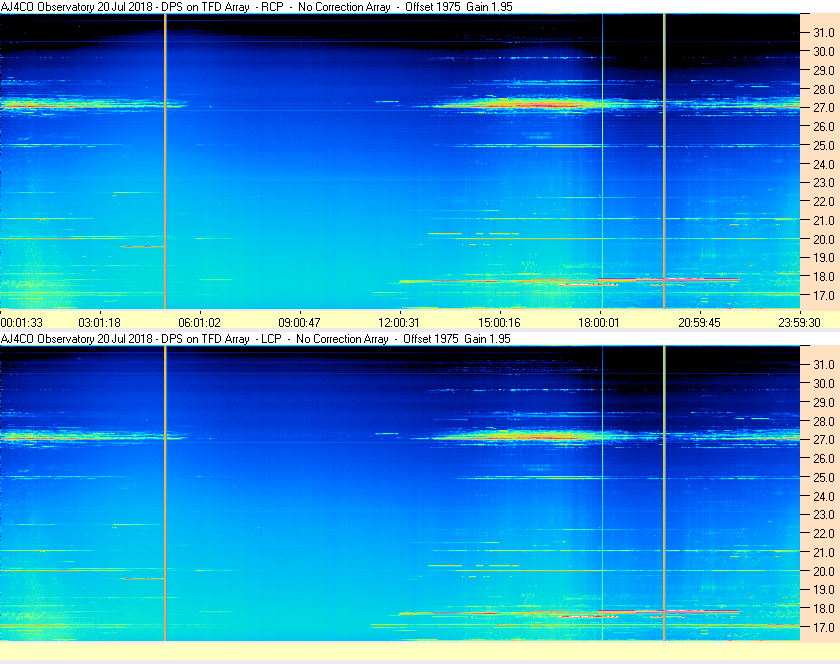Click the orange vertical line after 18:00 in LCP plot
Viewport: 840px width, 664px height.
point(664,493)
